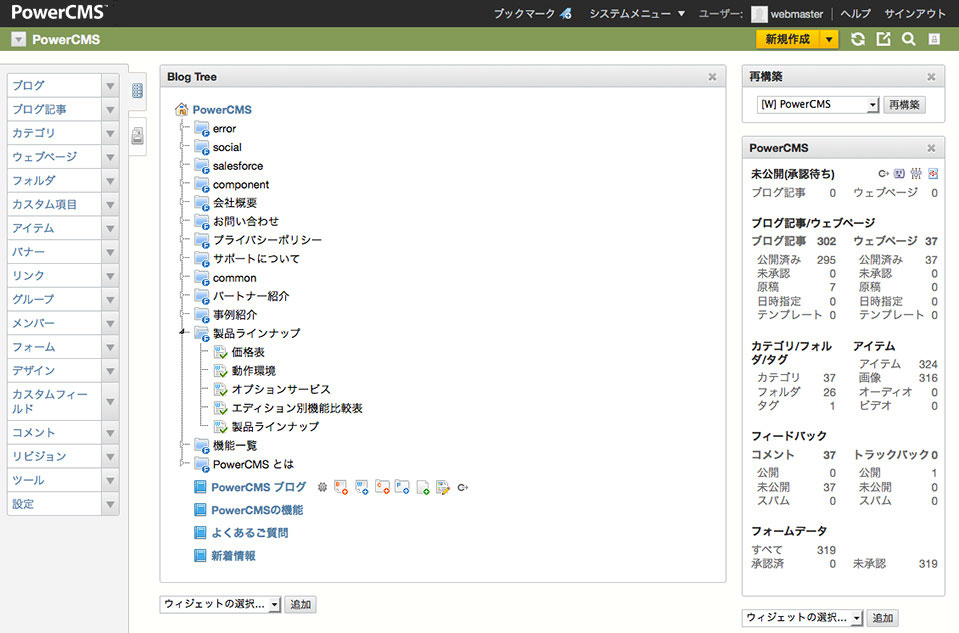Create new category icon in PowerCMS ブログ row
The image size is (959, 633).
tap(382, 487)
